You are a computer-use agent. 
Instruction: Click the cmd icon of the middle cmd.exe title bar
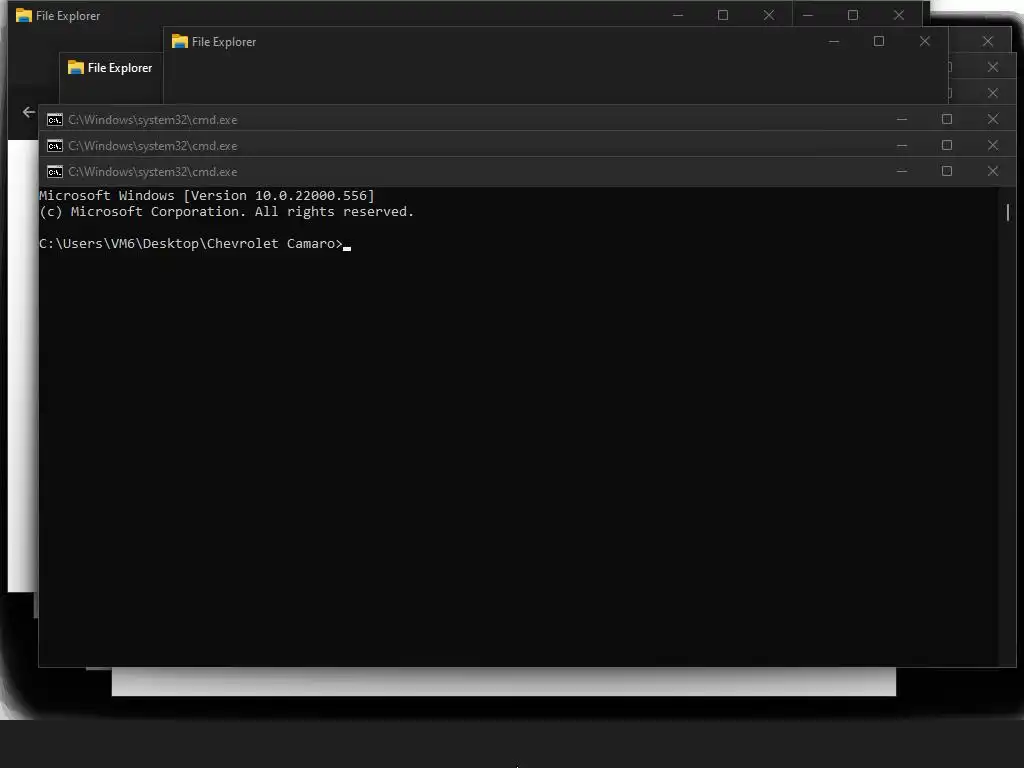click(x=55, y=146)
